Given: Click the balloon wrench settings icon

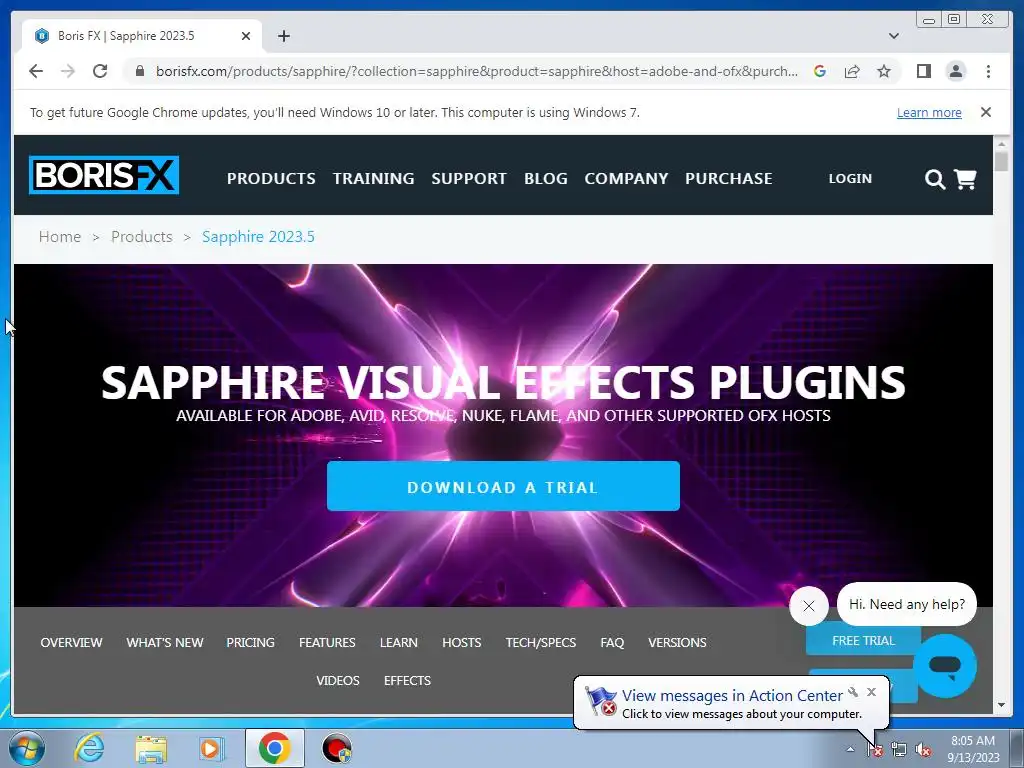Looking at the screenshot, I should [x=853, y=692].
